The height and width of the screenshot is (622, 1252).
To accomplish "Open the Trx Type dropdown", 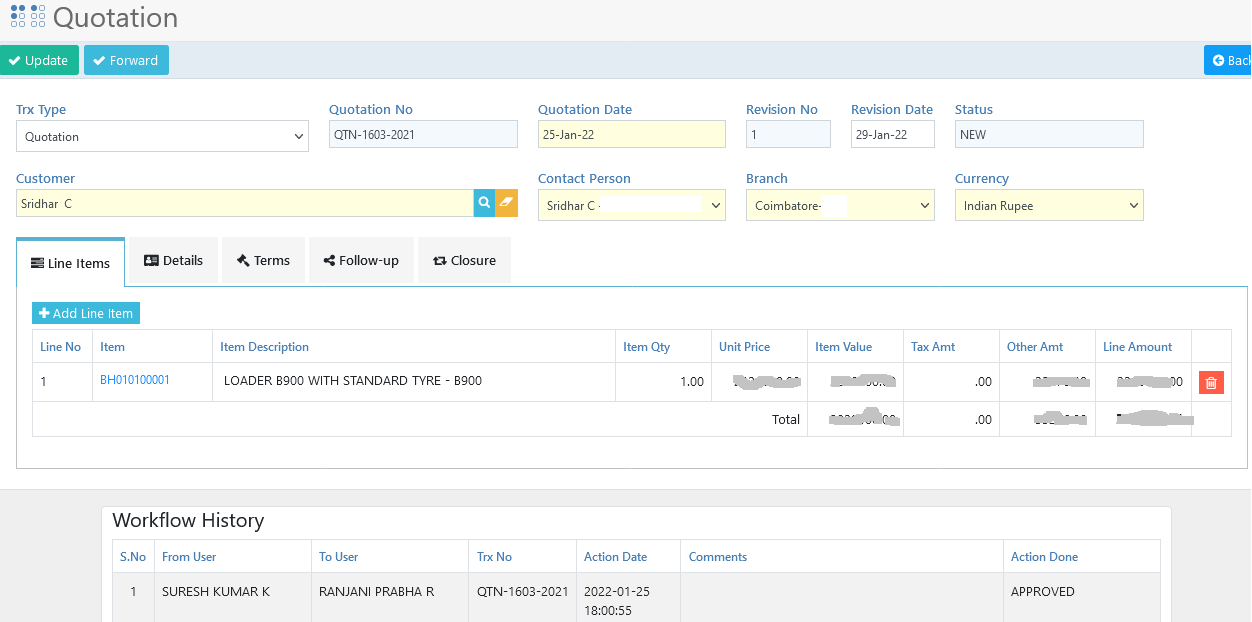I will 162,136.
